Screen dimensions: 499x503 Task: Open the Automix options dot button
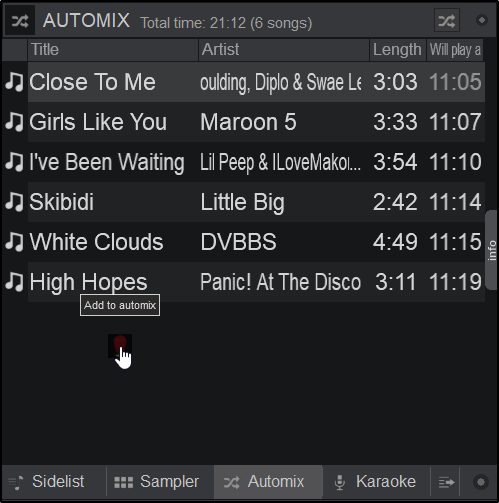click(x=481, y=20)
